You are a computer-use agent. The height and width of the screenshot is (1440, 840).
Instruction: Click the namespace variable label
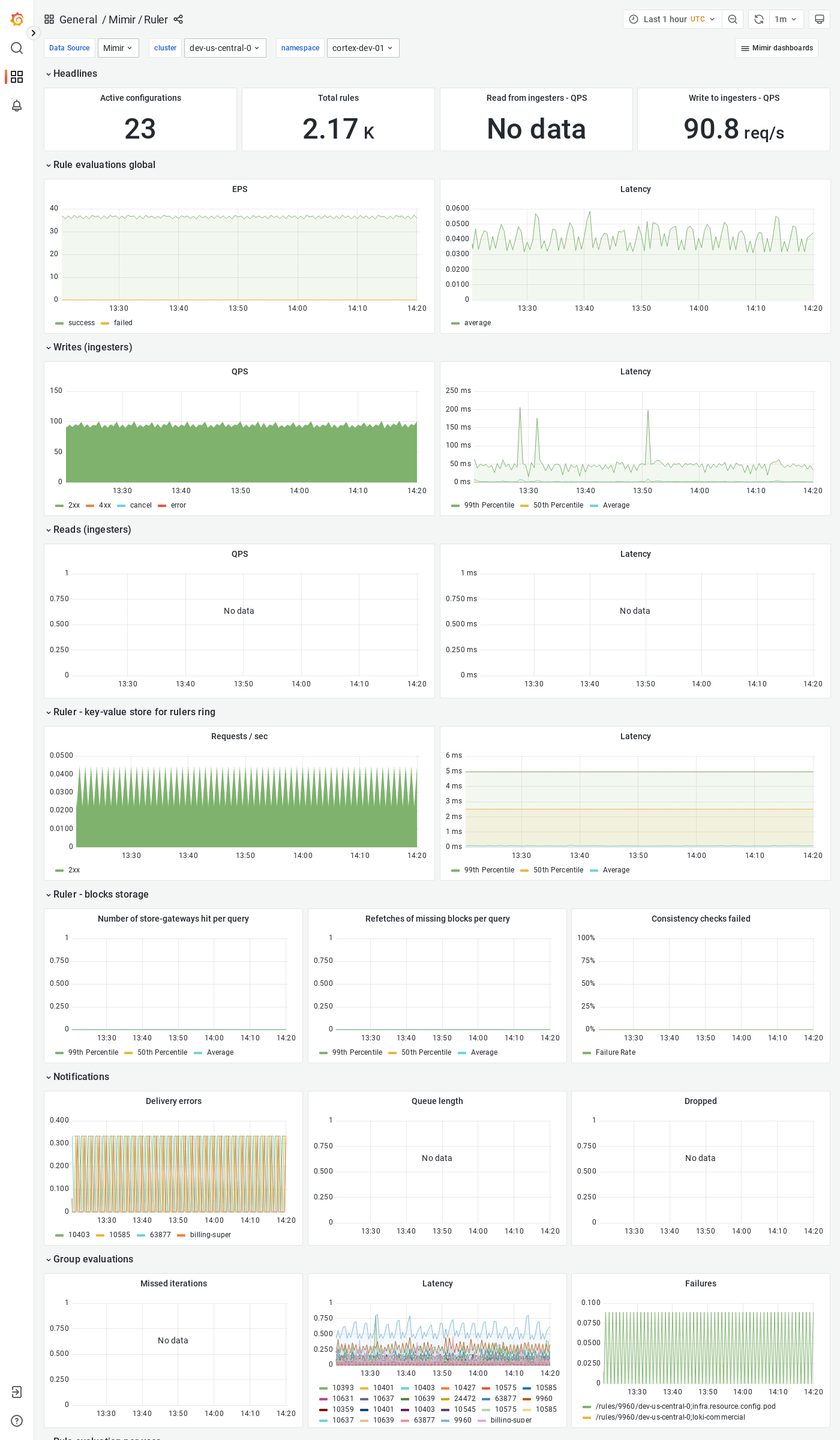[300, 48]
